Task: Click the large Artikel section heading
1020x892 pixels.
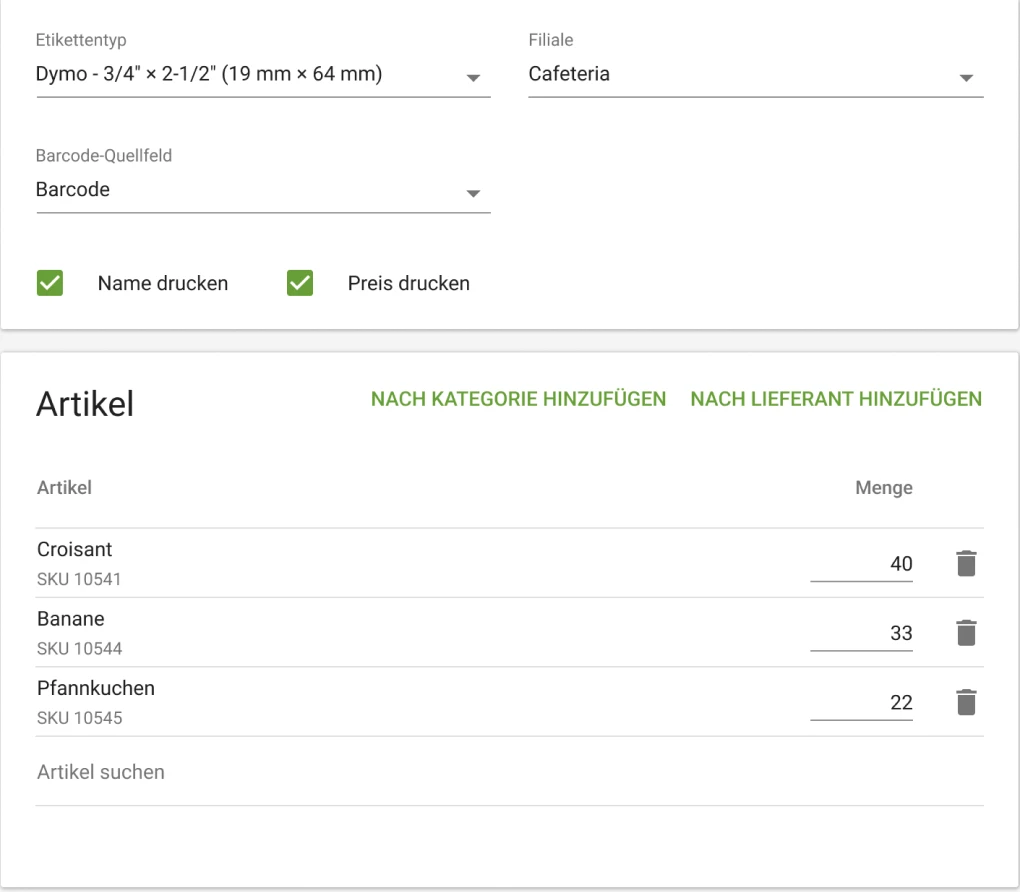Action: [x=85, y=403]
